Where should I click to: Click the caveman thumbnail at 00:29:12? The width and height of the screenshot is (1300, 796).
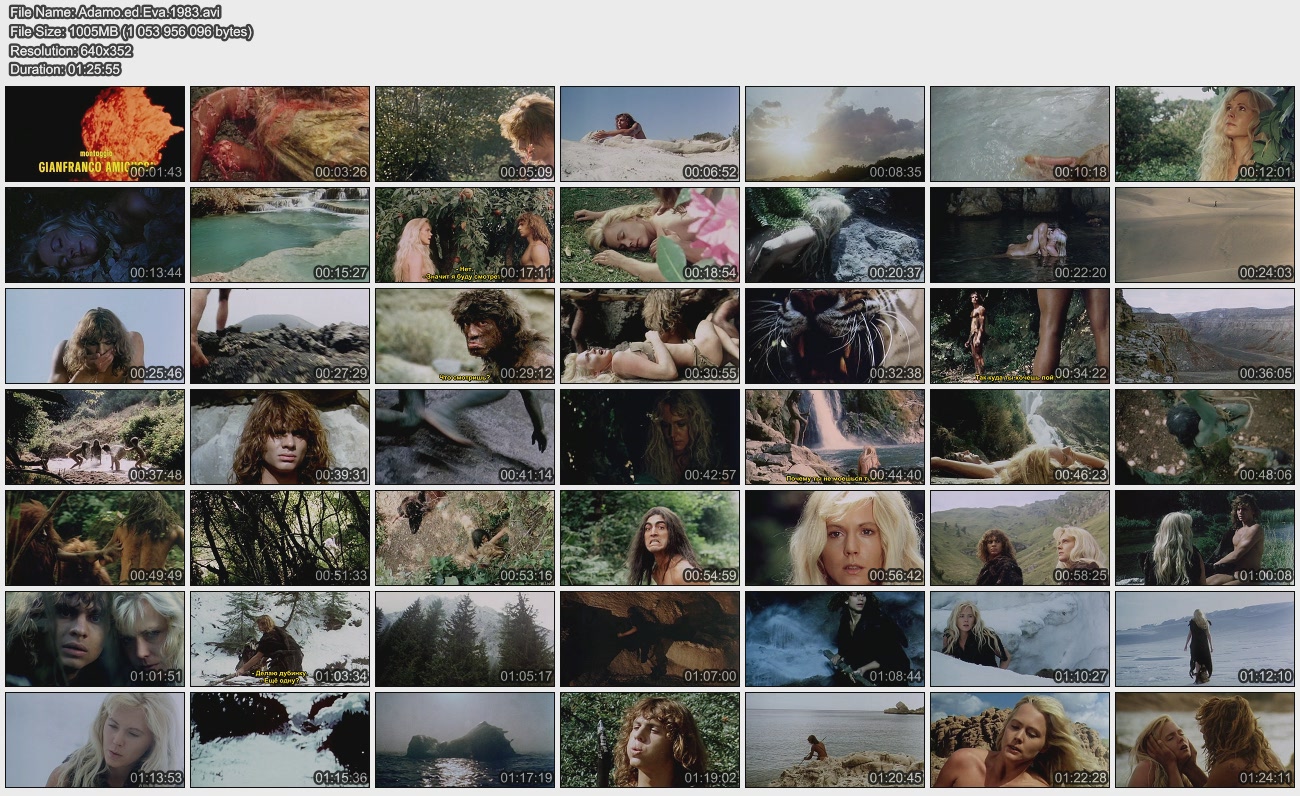point(465,335)
